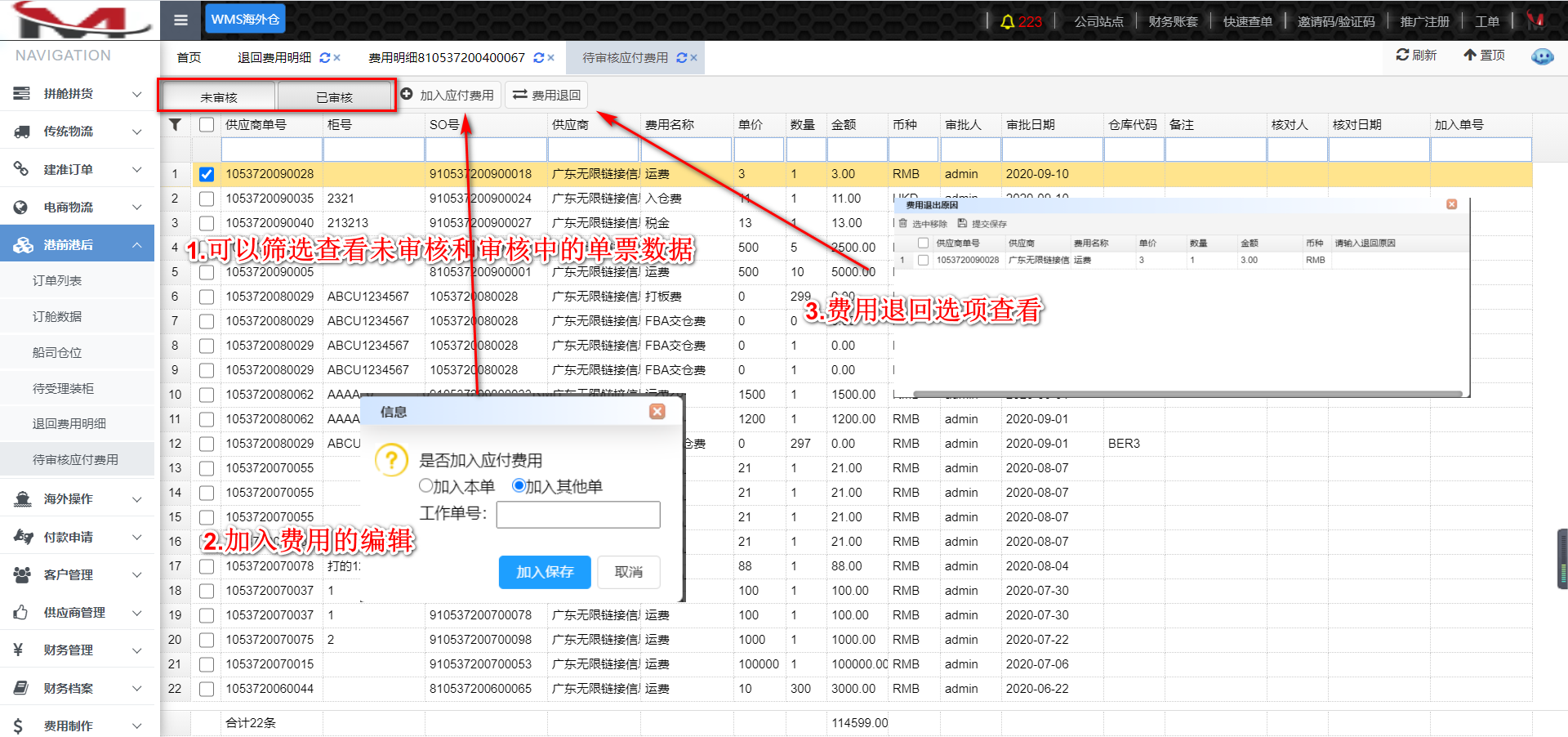Open the blue chat assistant icon

pos(1542,56)
